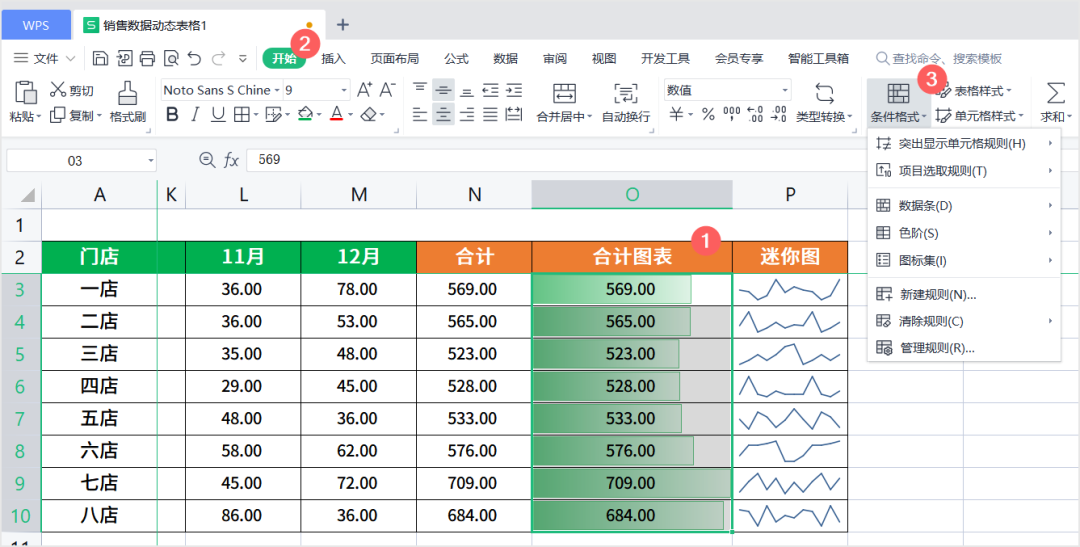1080x547 pixels.
Task: Click the font color red A swatch
Action: coord(337,115)
